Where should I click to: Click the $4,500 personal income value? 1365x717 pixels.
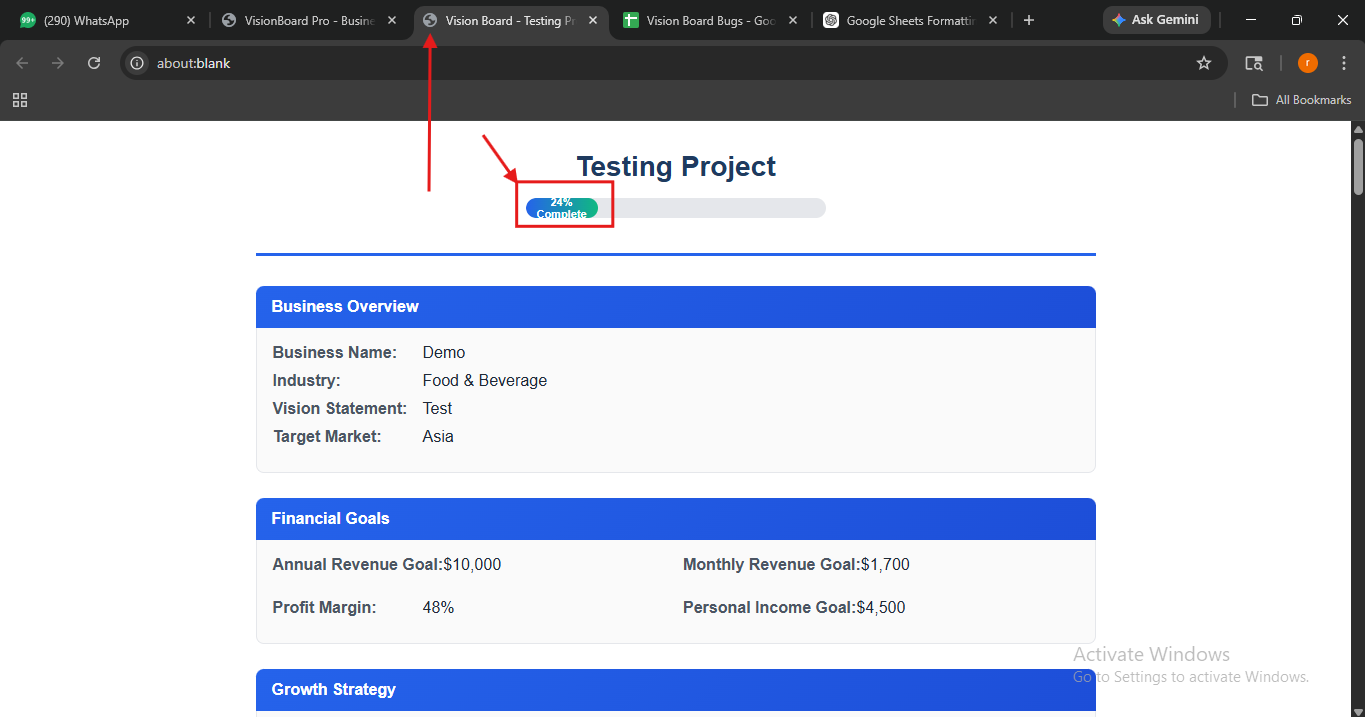pyautogui.click(x=881, y=607)
